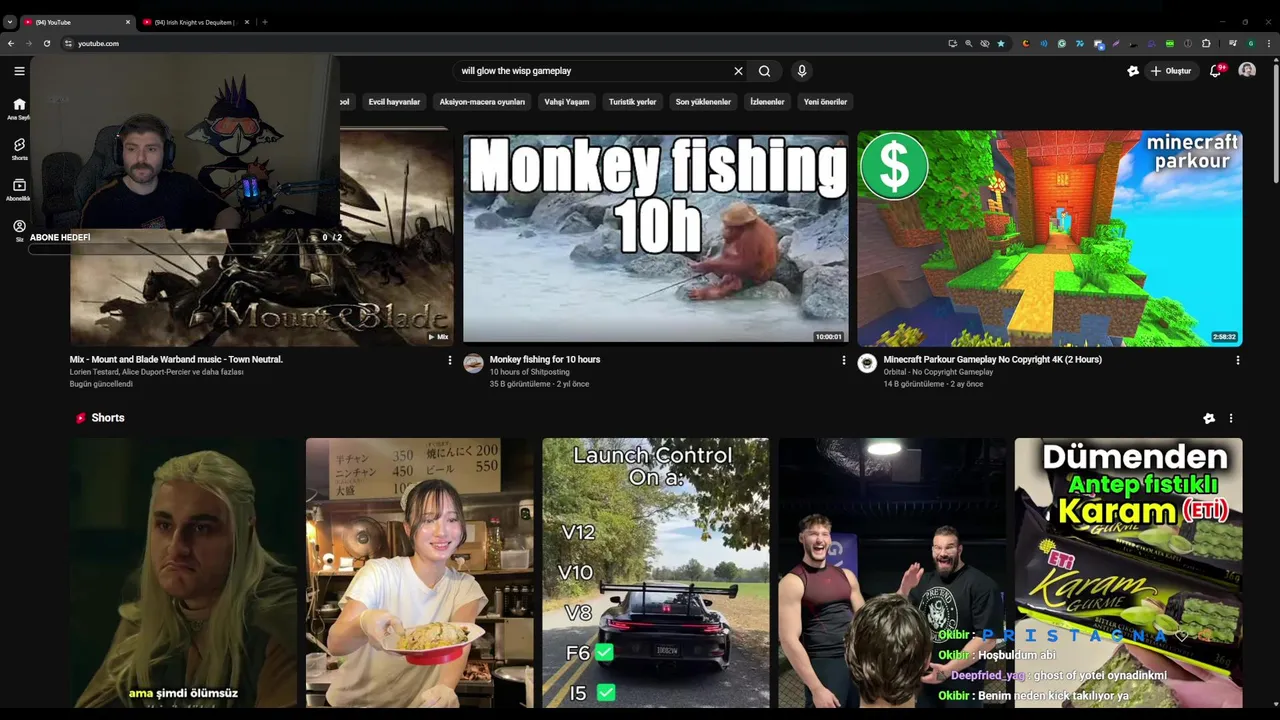Expand the tab search dropdown arrow

pyautogui.click(x=9, y=22)
